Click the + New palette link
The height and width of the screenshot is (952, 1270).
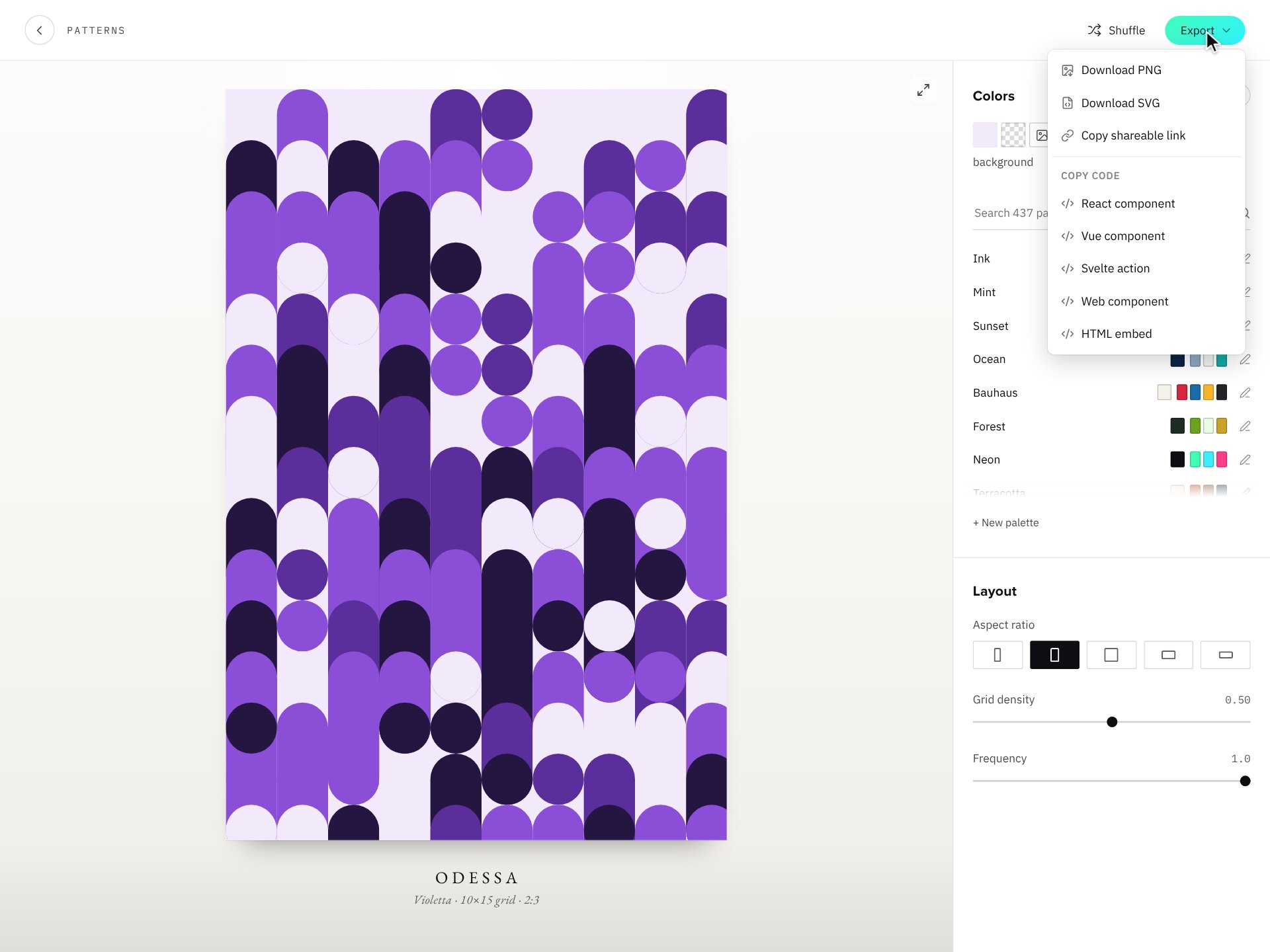(1005, 522)
